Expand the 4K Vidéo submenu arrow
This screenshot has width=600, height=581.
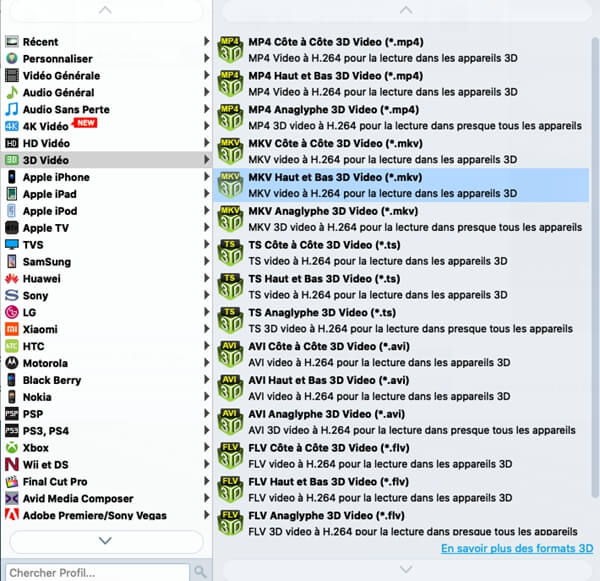[x=206, y=126]
